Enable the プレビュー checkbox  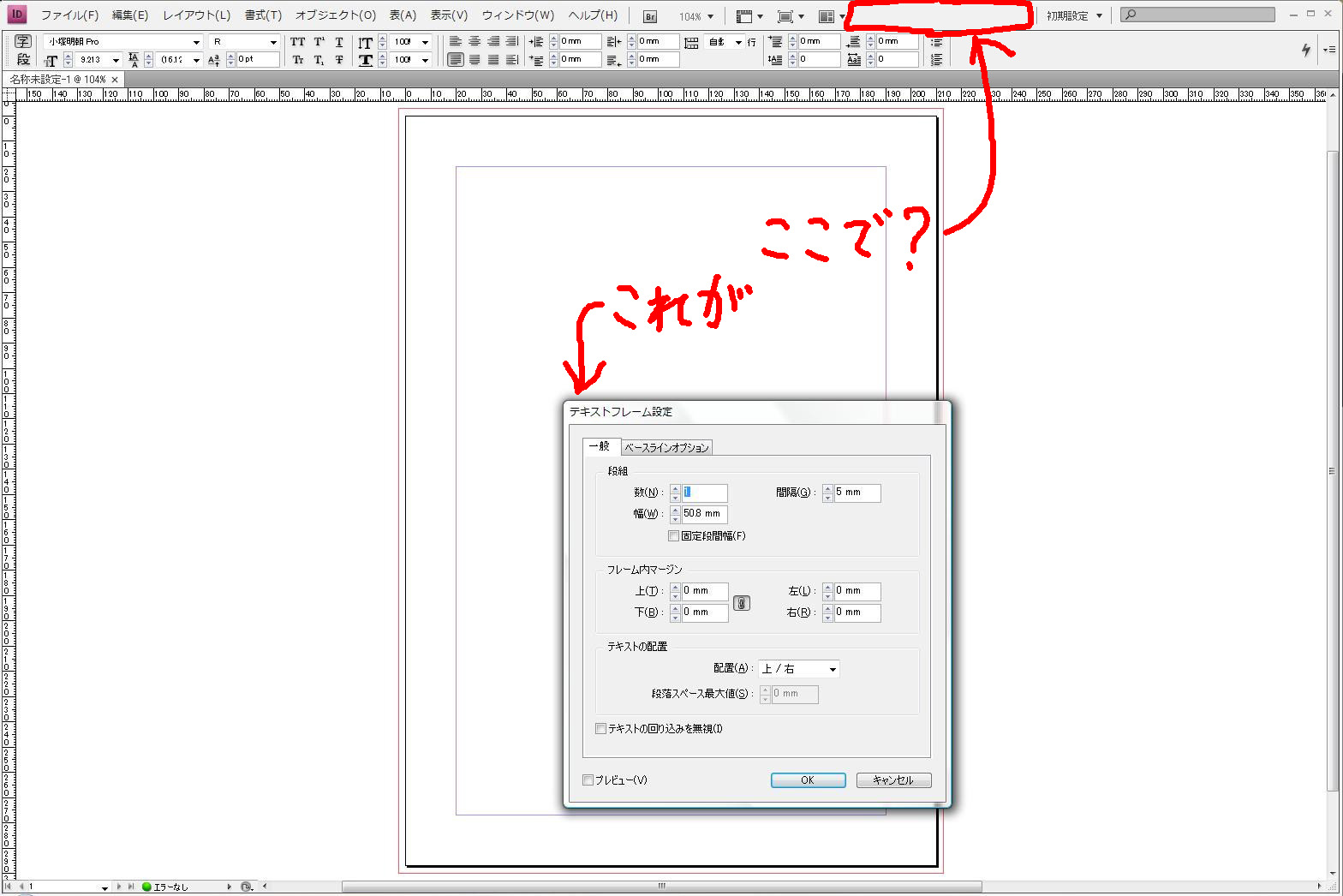(588, 780)
